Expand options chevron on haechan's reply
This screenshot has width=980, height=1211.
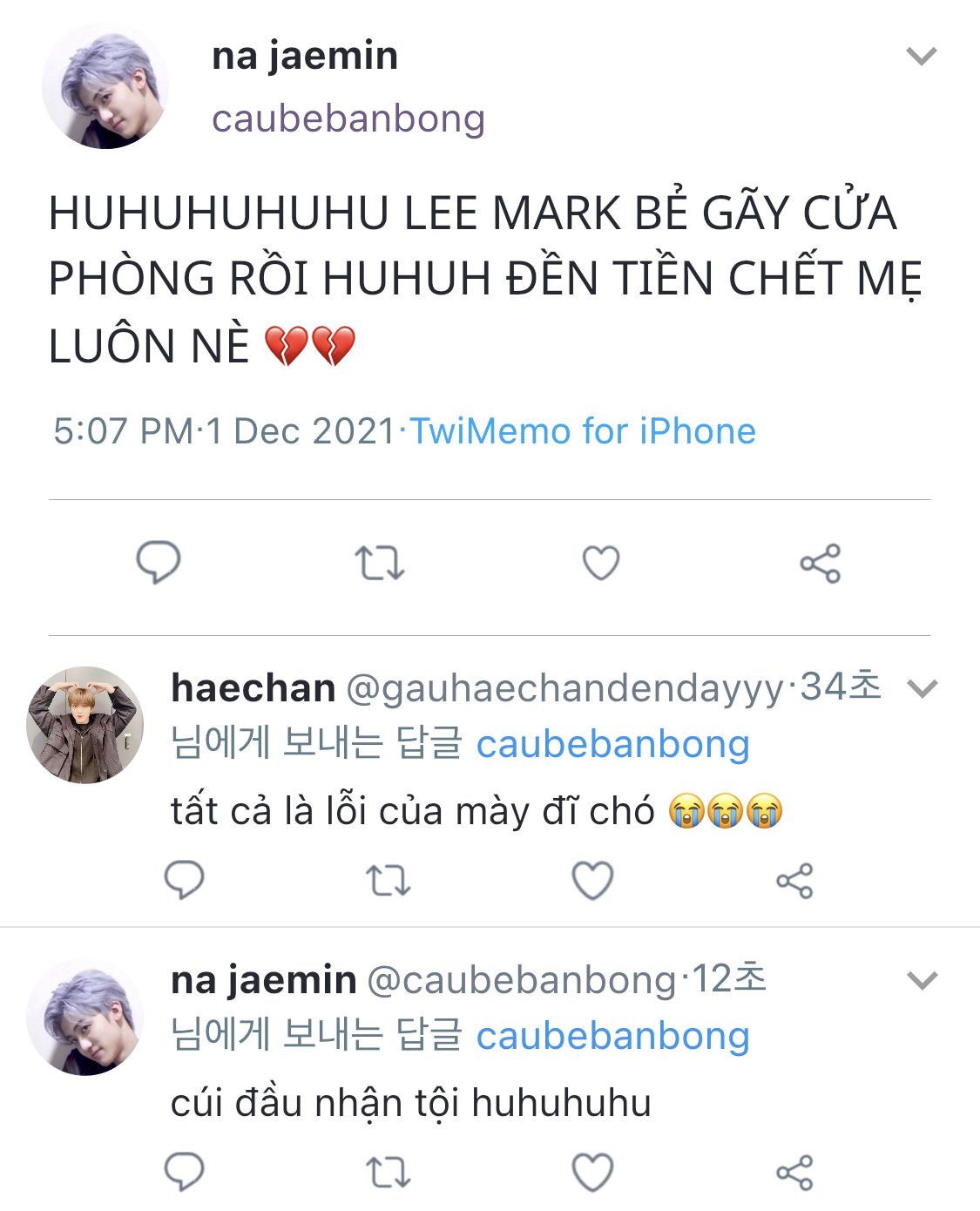click(x=922, y=689)
